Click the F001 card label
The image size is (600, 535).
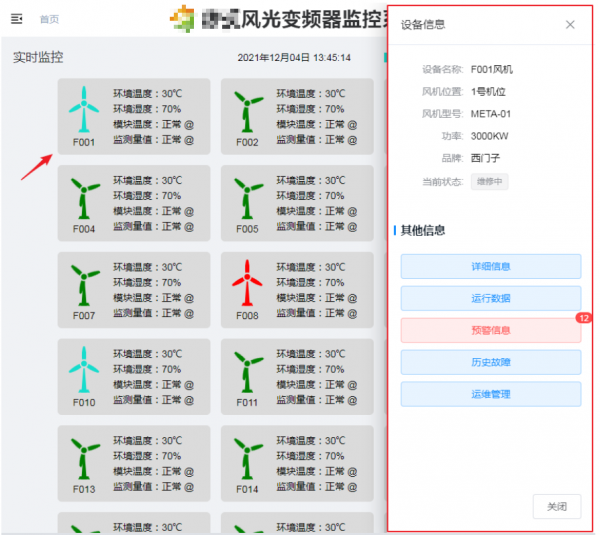coord(84,143)
